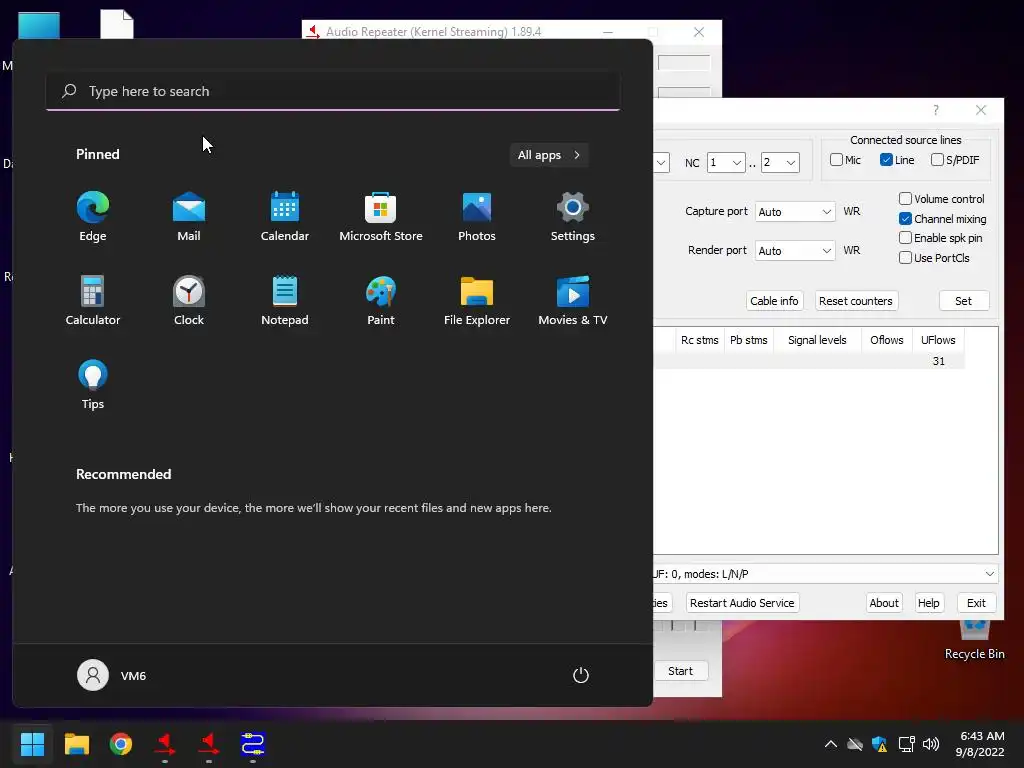Uncheck the Line source line checkbox

pos(886,160)
